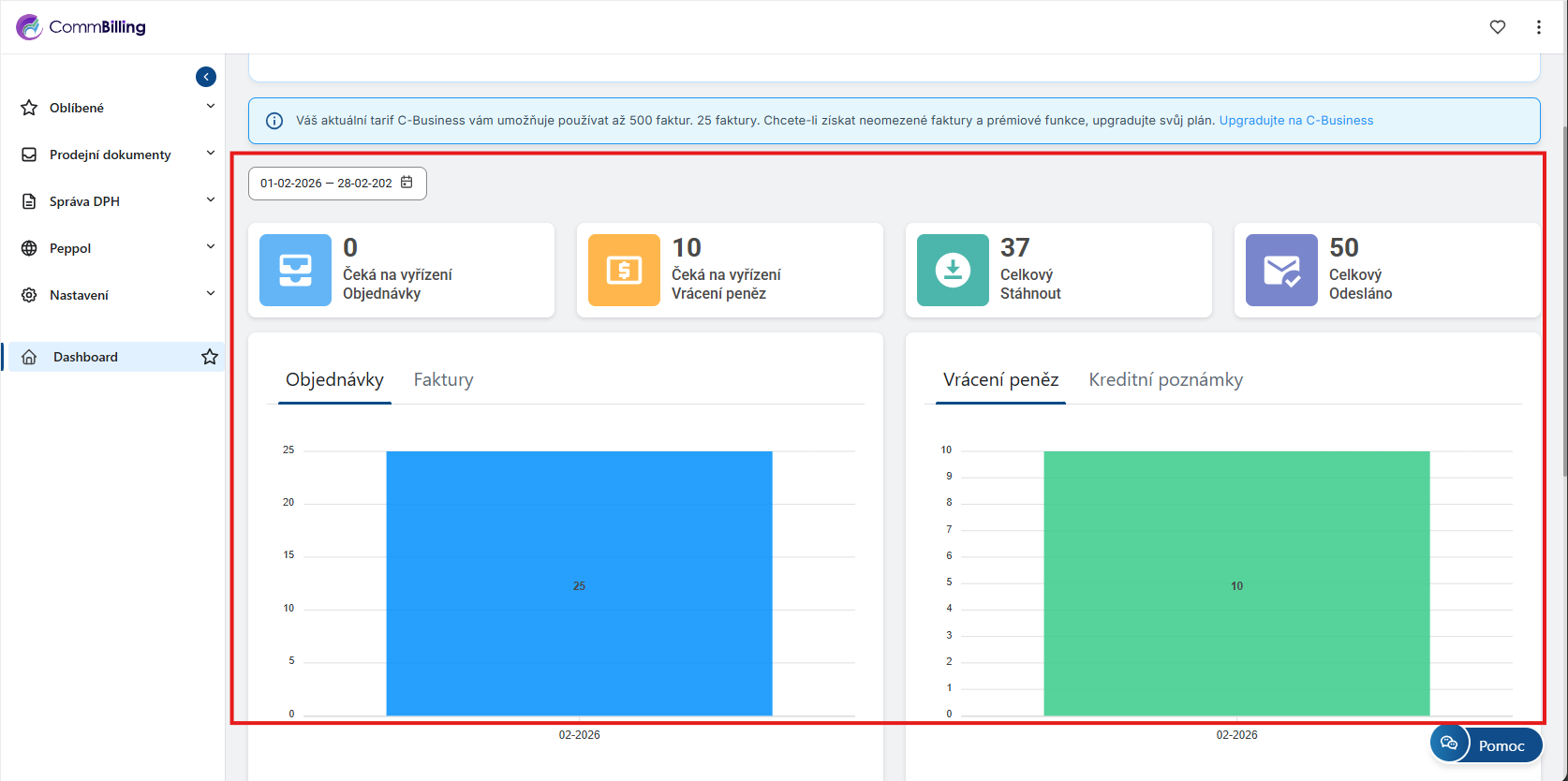Click the purple total sent envelope icon
The height and width of the screenshot is (781, 1568).
pyautogui.click(x=1281, y=270)
